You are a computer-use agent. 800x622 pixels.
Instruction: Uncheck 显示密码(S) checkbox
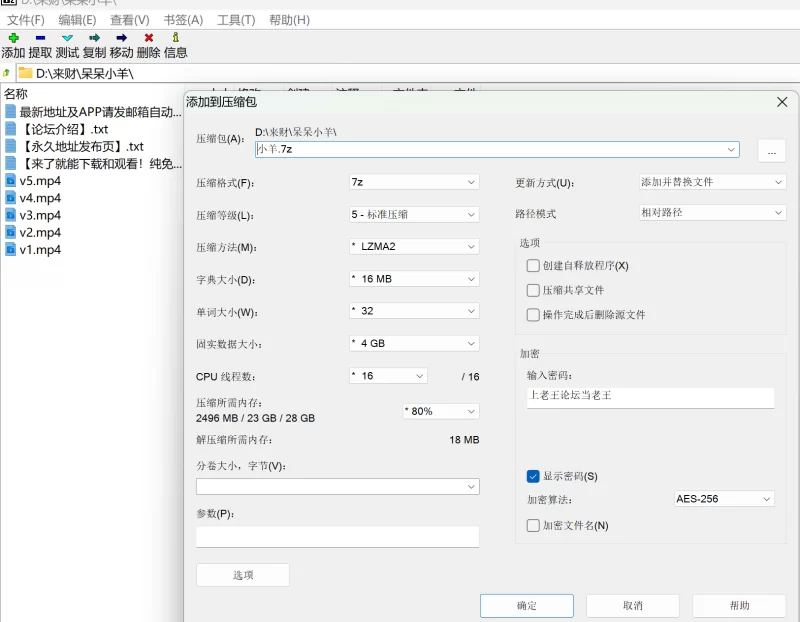click(x=533, y=476)
